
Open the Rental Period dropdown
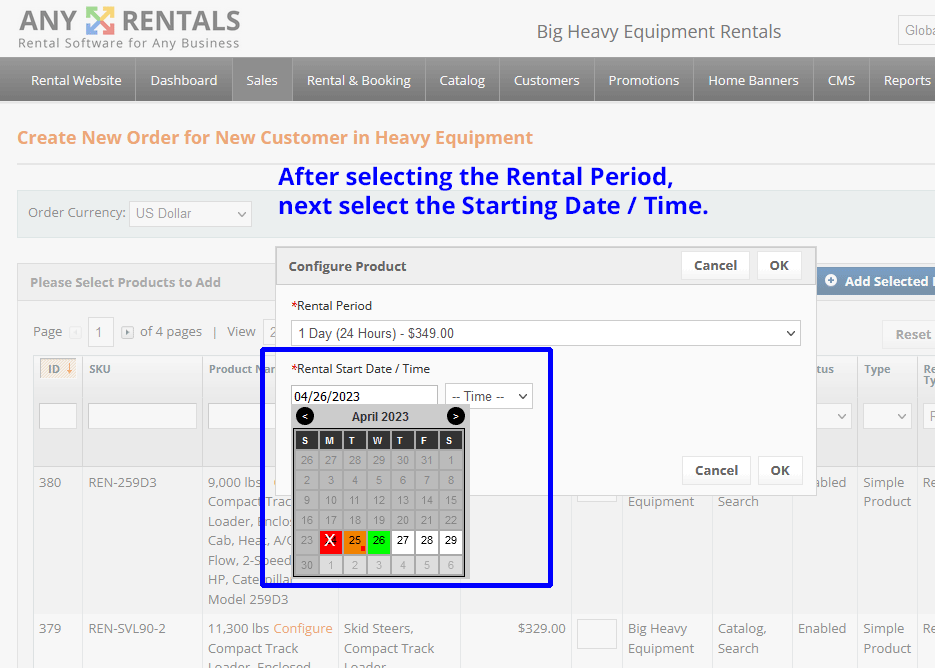point(545,333)
